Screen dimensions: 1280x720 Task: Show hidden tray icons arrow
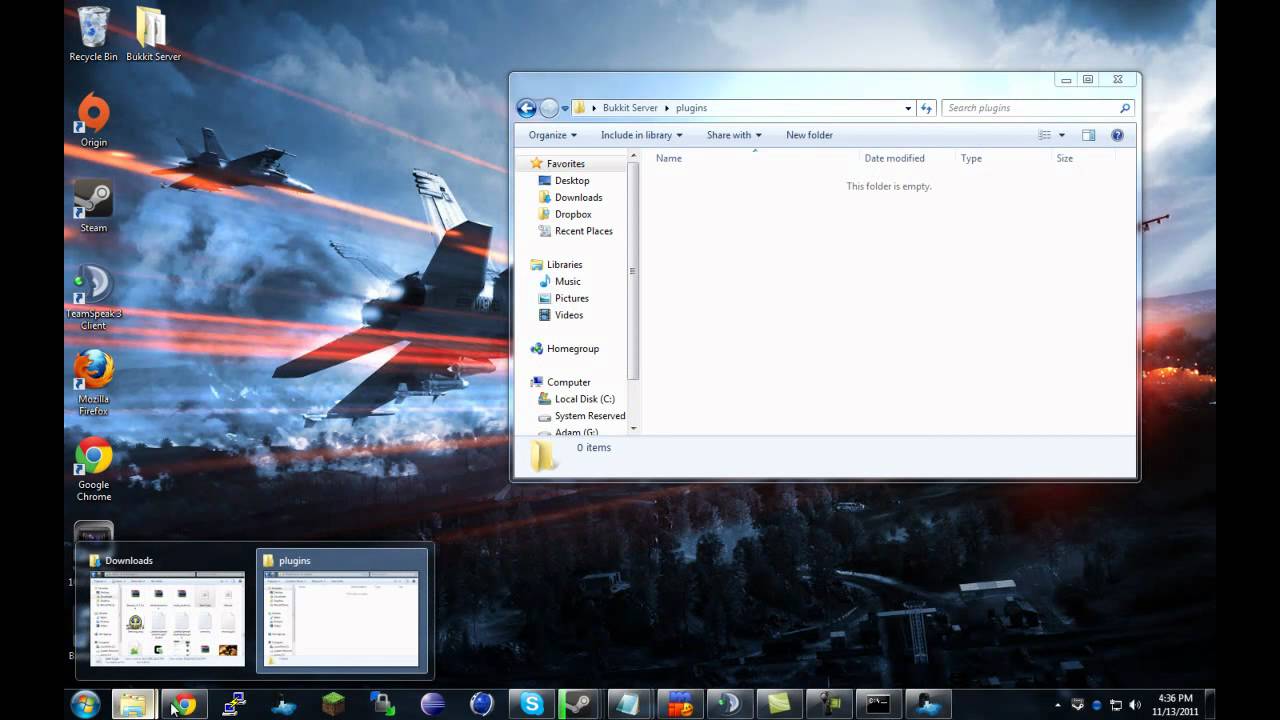(x=1058, y=705)
